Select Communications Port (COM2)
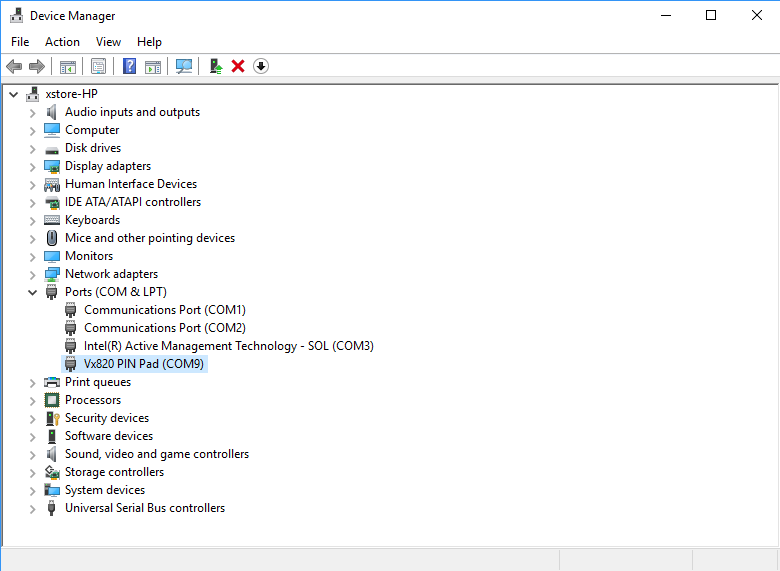The width and height of the screenshot is (780, 571). tap(165, 328)
